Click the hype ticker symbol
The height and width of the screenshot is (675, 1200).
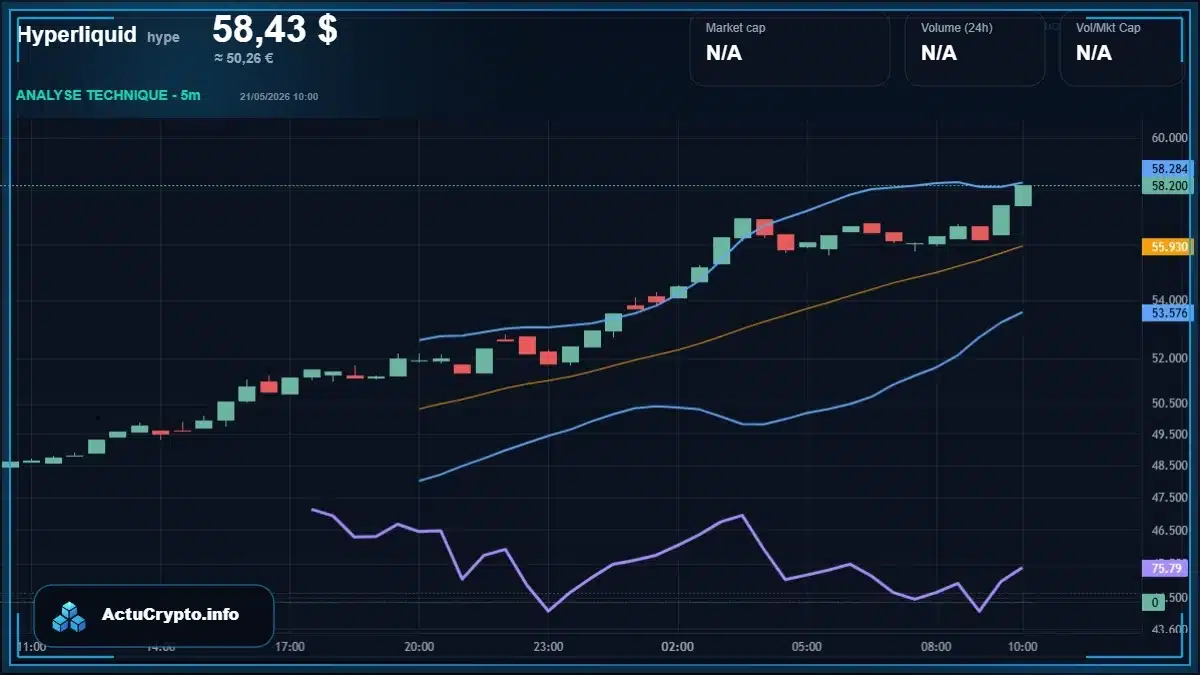163,37
